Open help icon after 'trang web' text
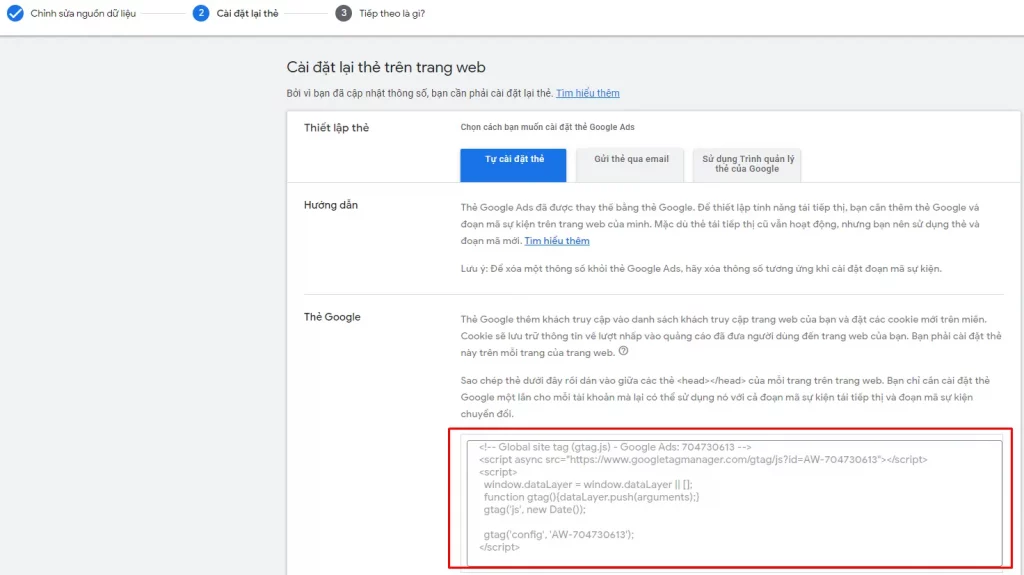The height and width of the screenshot is (575, 1024). coord(624,351)
